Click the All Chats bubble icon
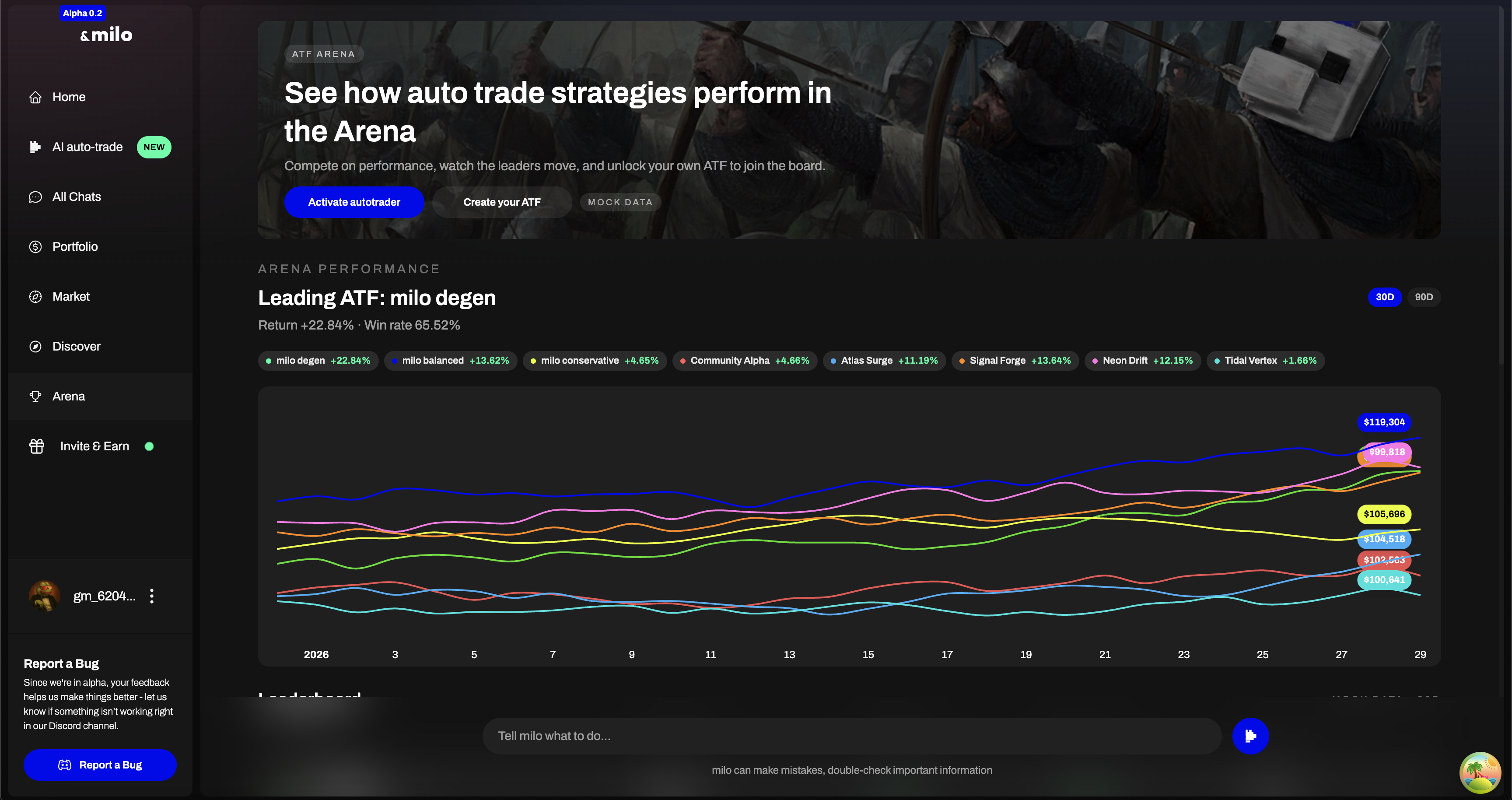Screen dimensions: 1512x800 35,196
